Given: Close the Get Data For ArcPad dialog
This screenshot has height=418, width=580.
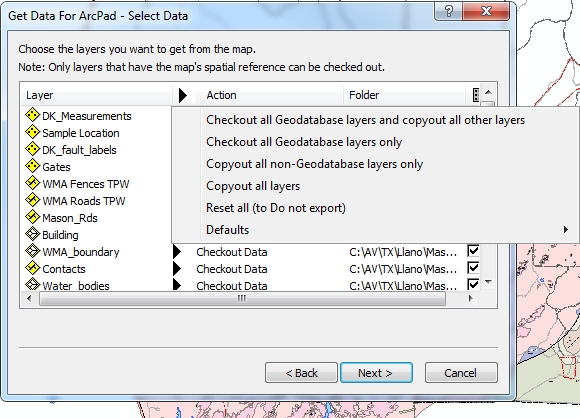Looking at the screenshot, I should (486, 11).
